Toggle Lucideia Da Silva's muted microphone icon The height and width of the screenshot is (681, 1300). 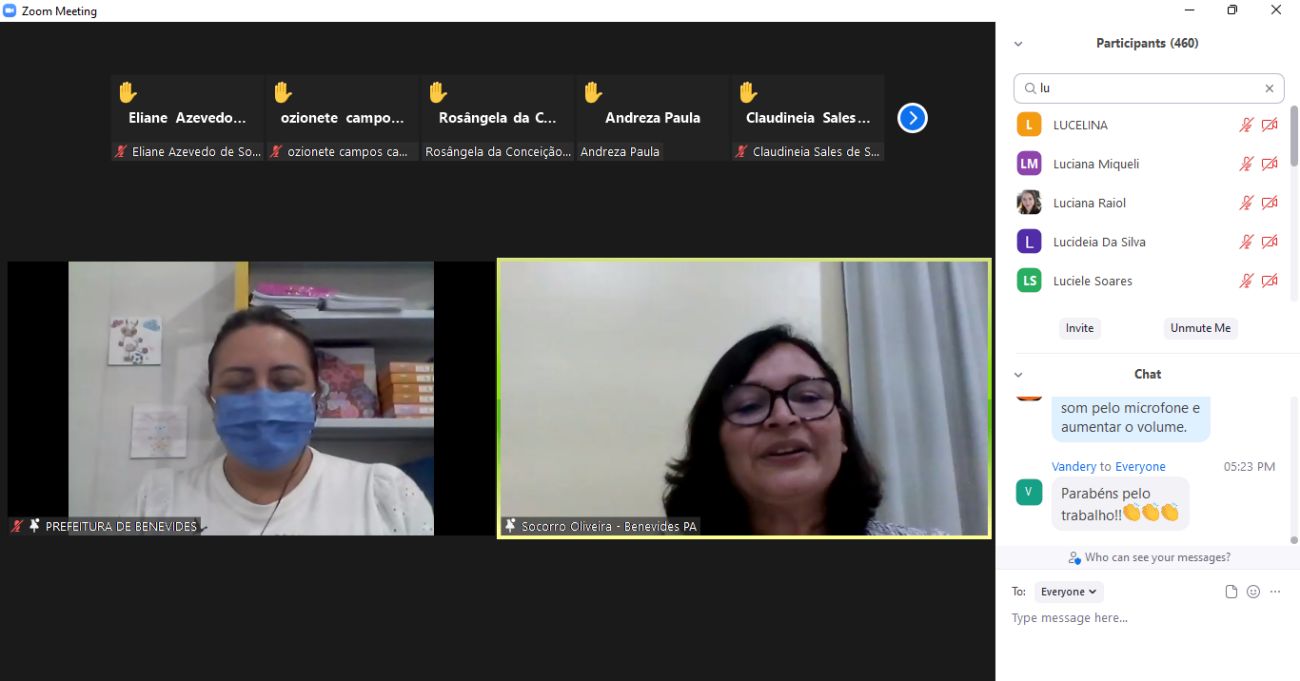pyautogui.click(x=1246, y=242)
